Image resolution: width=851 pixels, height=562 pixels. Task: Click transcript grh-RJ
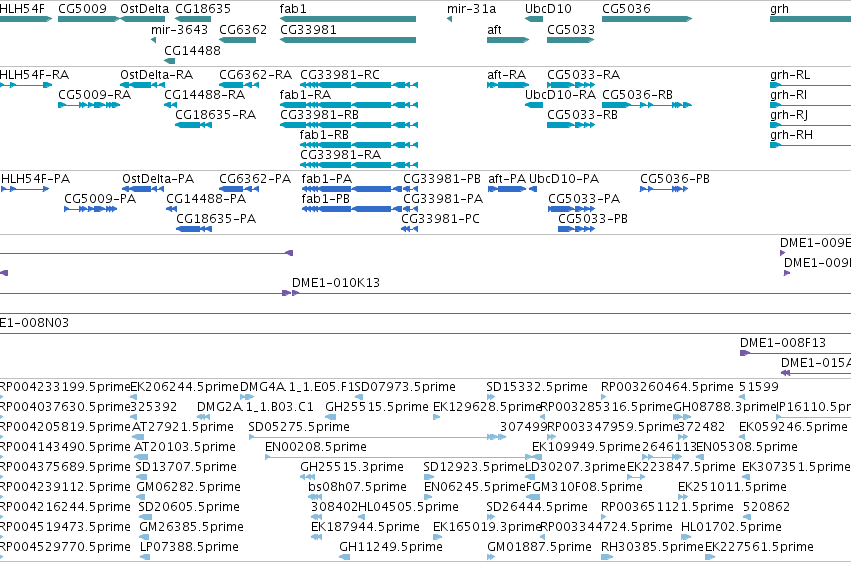coord(789,114)
